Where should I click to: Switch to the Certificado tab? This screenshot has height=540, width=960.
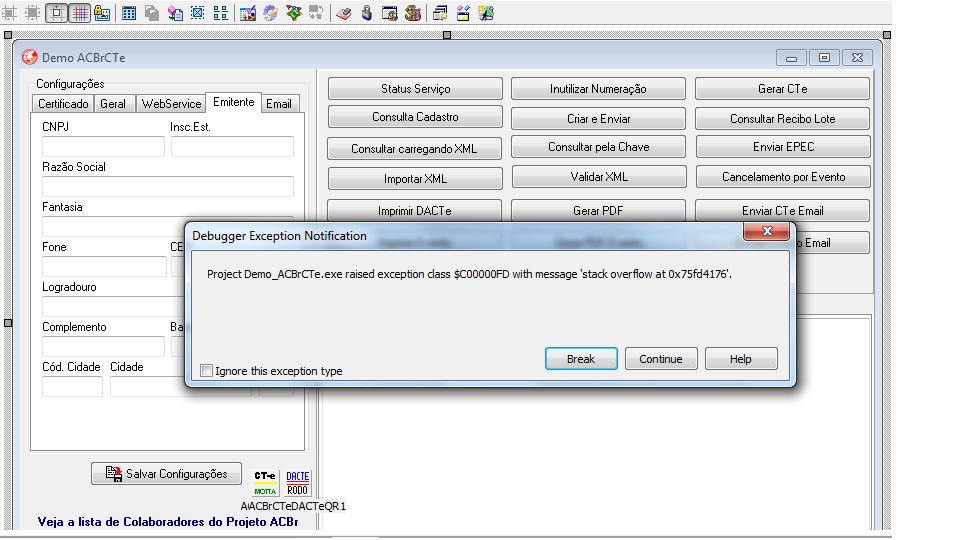click(x=63, y=104)
